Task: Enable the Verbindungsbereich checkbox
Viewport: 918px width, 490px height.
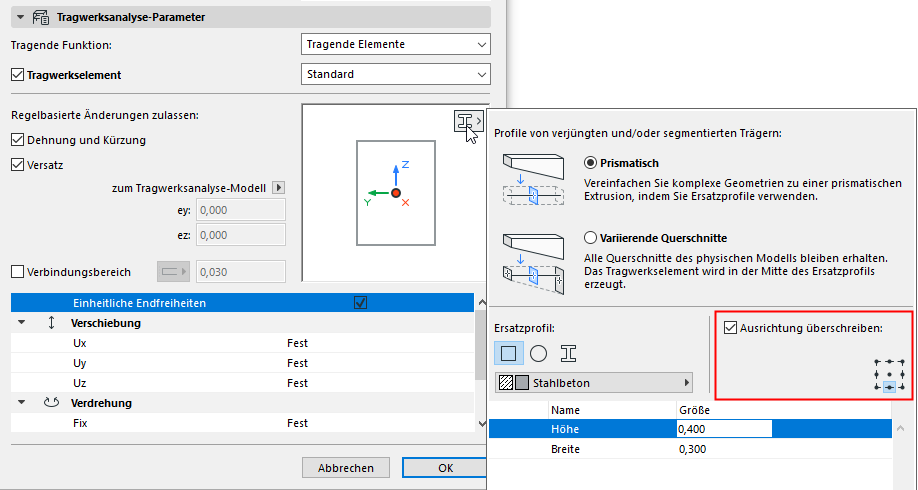Action: (17, 271)
